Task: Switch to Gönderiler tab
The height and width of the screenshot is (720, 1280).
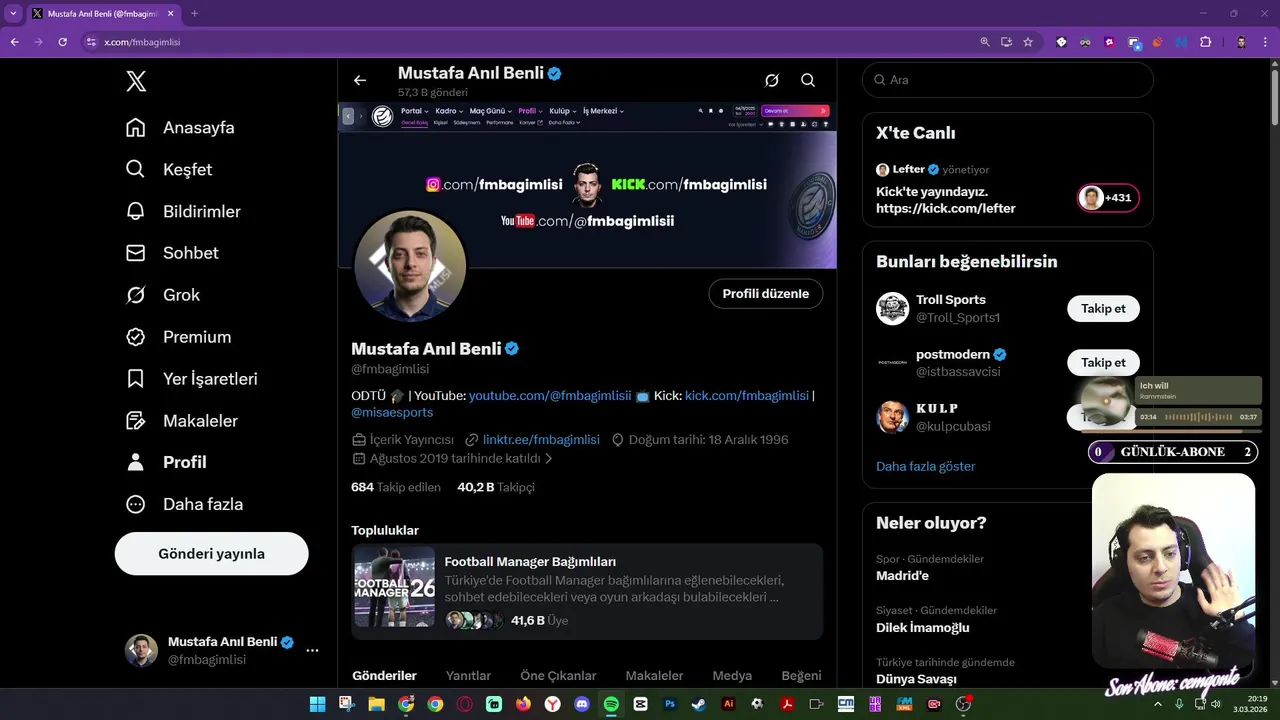Action: [385, 676]
